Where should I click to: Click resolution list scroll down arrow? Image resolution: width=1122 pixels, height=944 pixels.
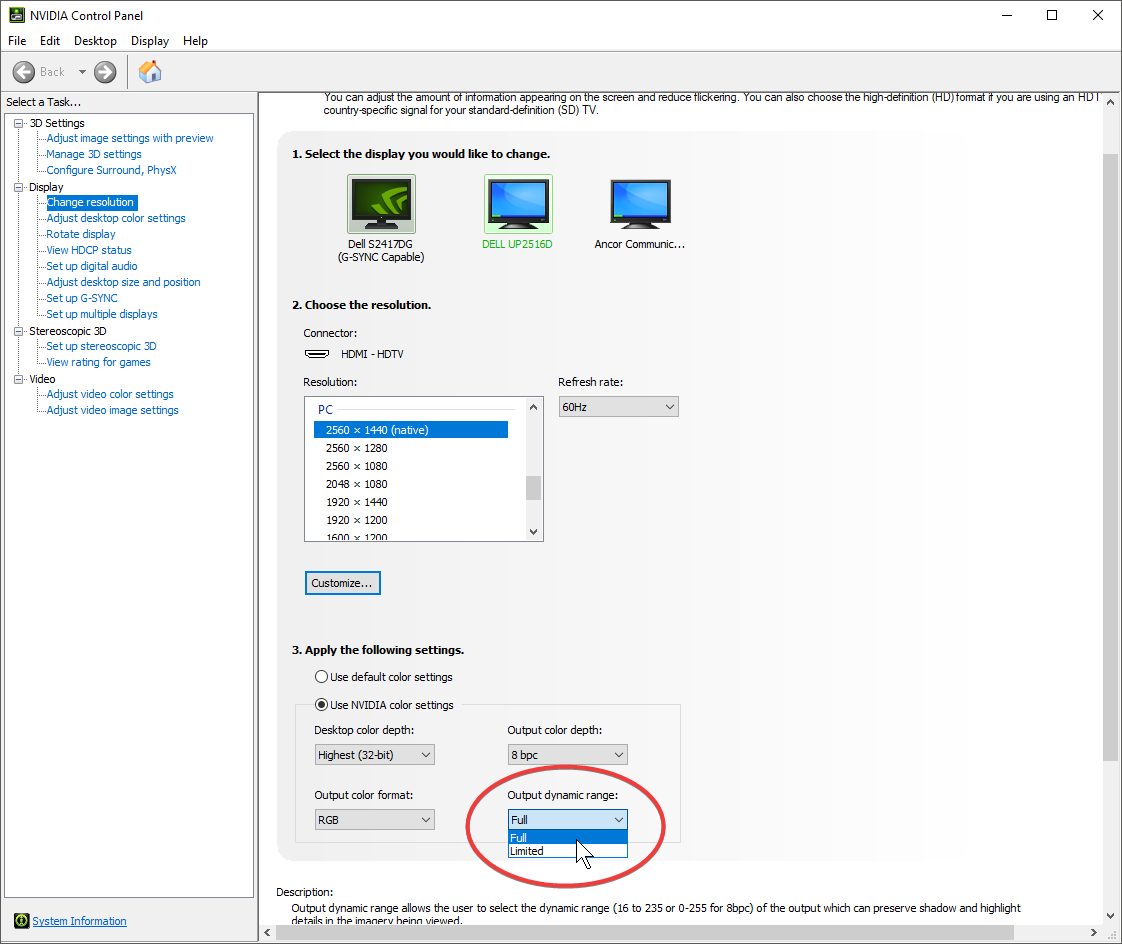tap(533, 532)
